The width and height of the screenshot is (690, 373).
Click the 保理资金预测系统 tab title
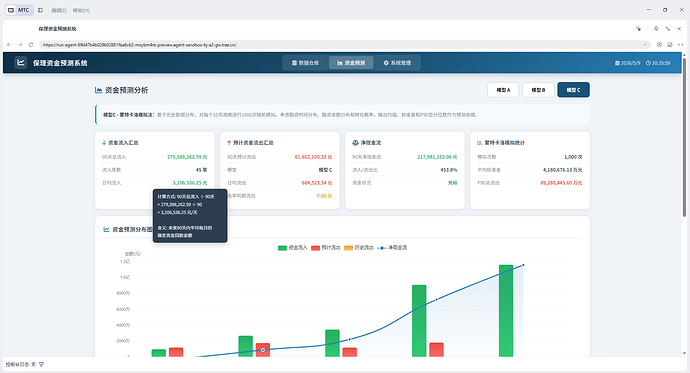(57, 29)
